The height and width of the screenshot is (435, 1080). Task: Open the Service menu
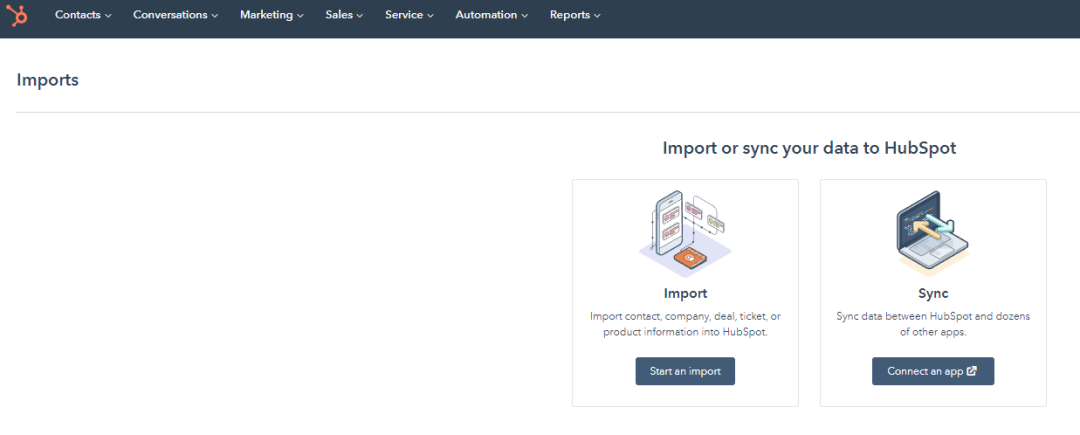point(409,15)
